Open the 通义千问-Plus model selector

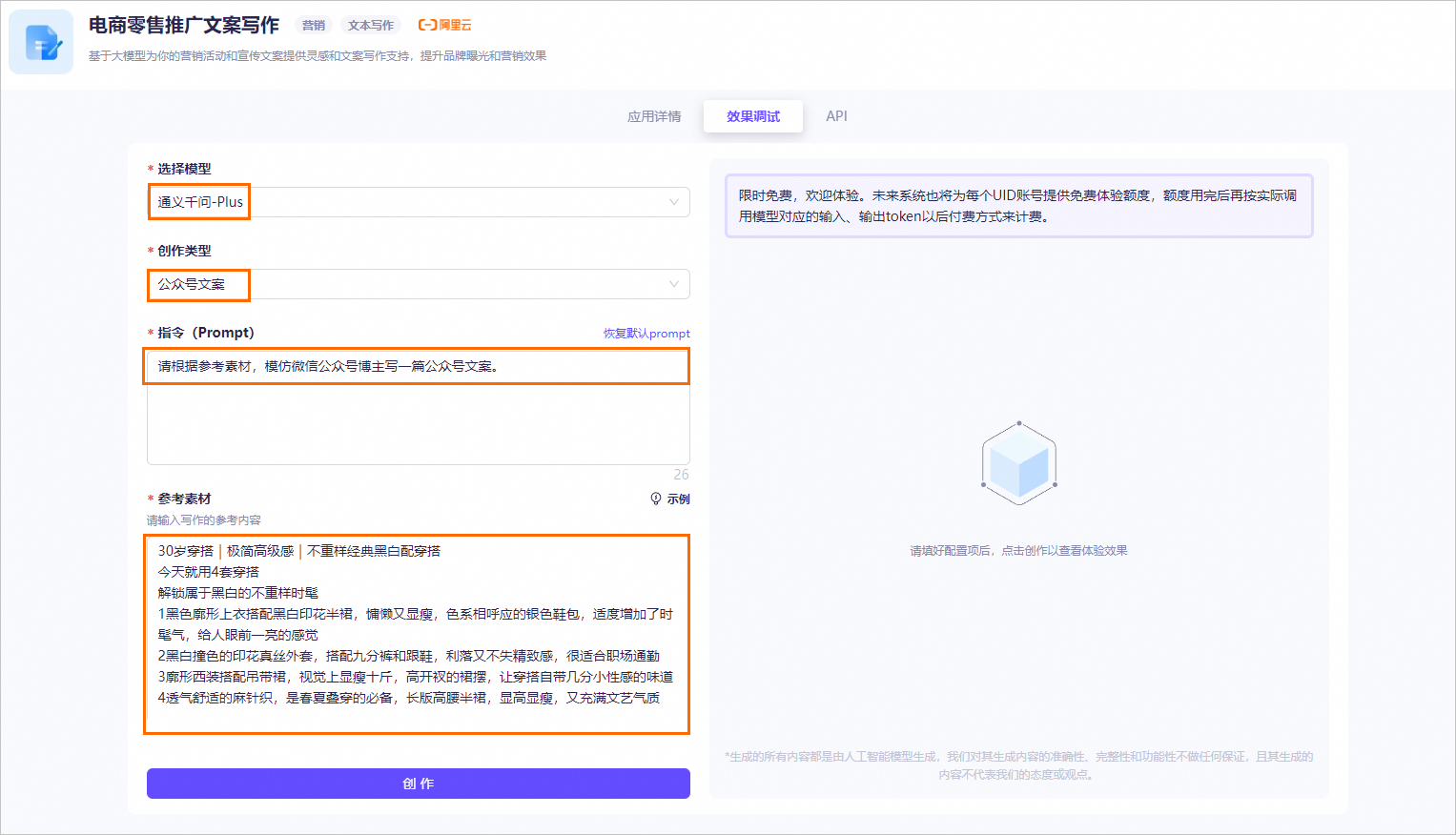point(419,202)
